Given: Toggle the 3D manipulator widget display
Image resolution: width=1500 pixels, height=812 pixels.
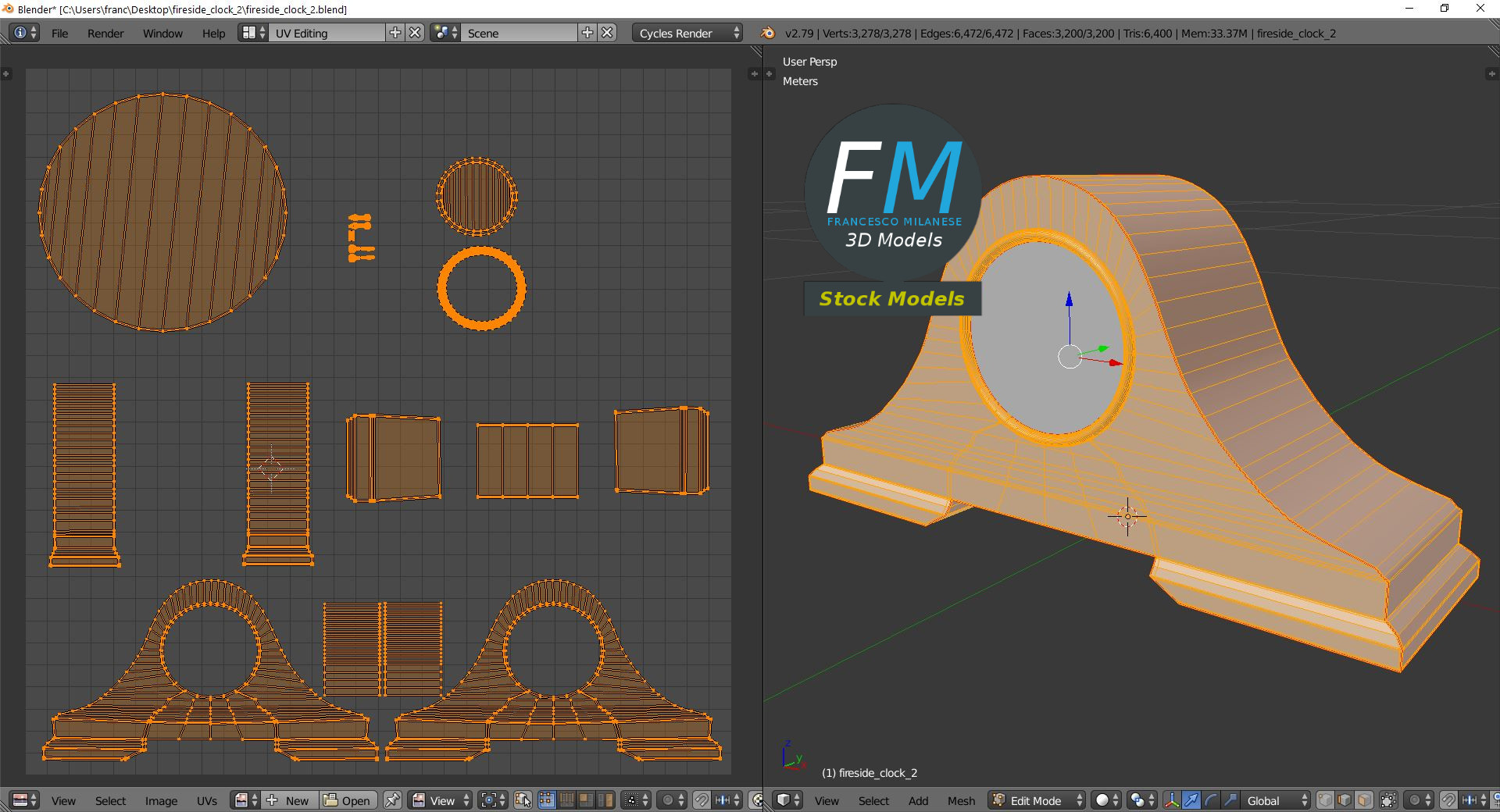Looking at the screenshot, I should 1172,800.
